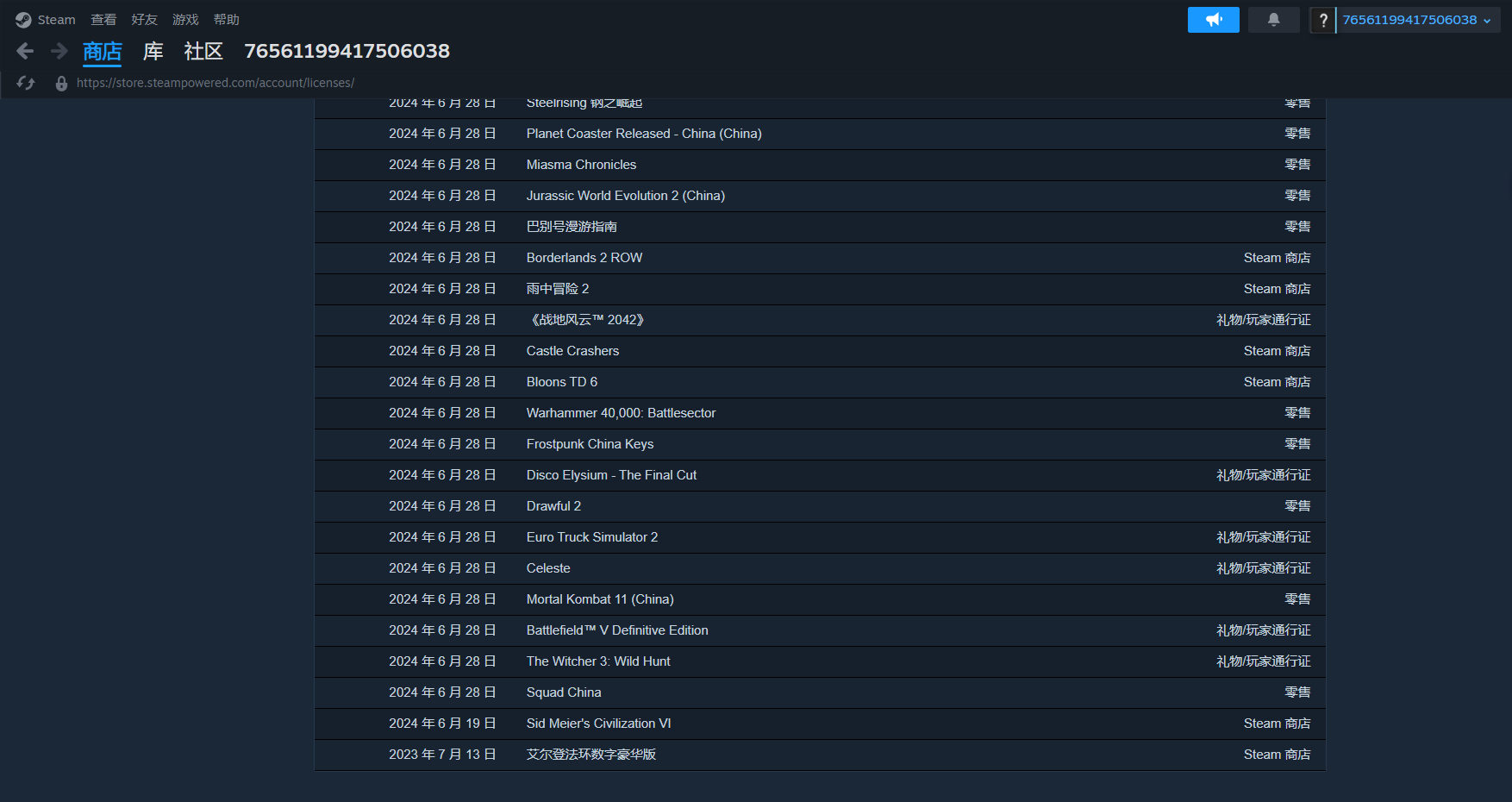Switch to the 库 tab
This screenshot has width=1512, height=802.
153,52
